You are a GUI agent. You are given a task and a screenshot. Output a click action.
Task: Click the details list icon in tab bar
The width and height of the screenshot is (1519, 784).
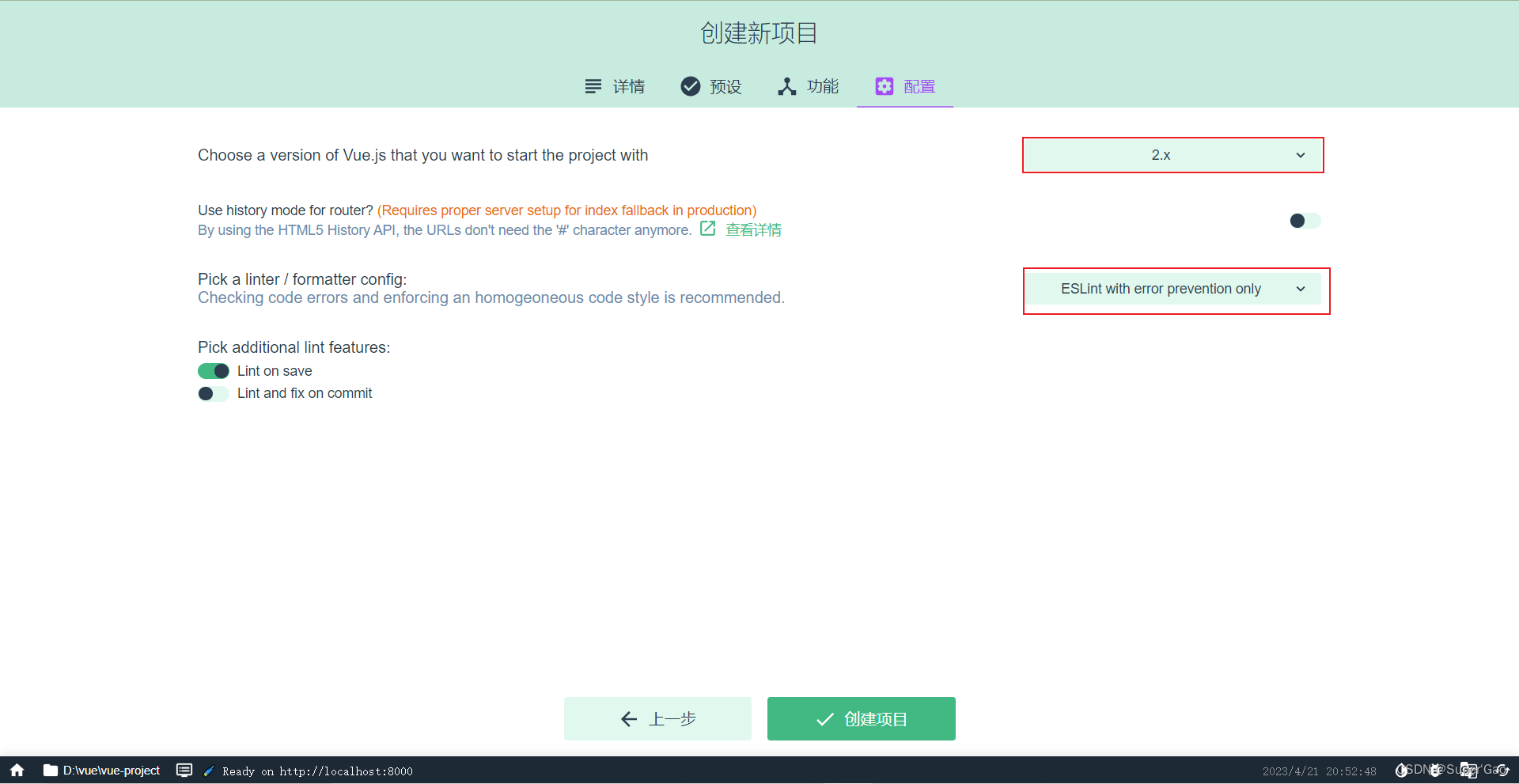point(593,86)
